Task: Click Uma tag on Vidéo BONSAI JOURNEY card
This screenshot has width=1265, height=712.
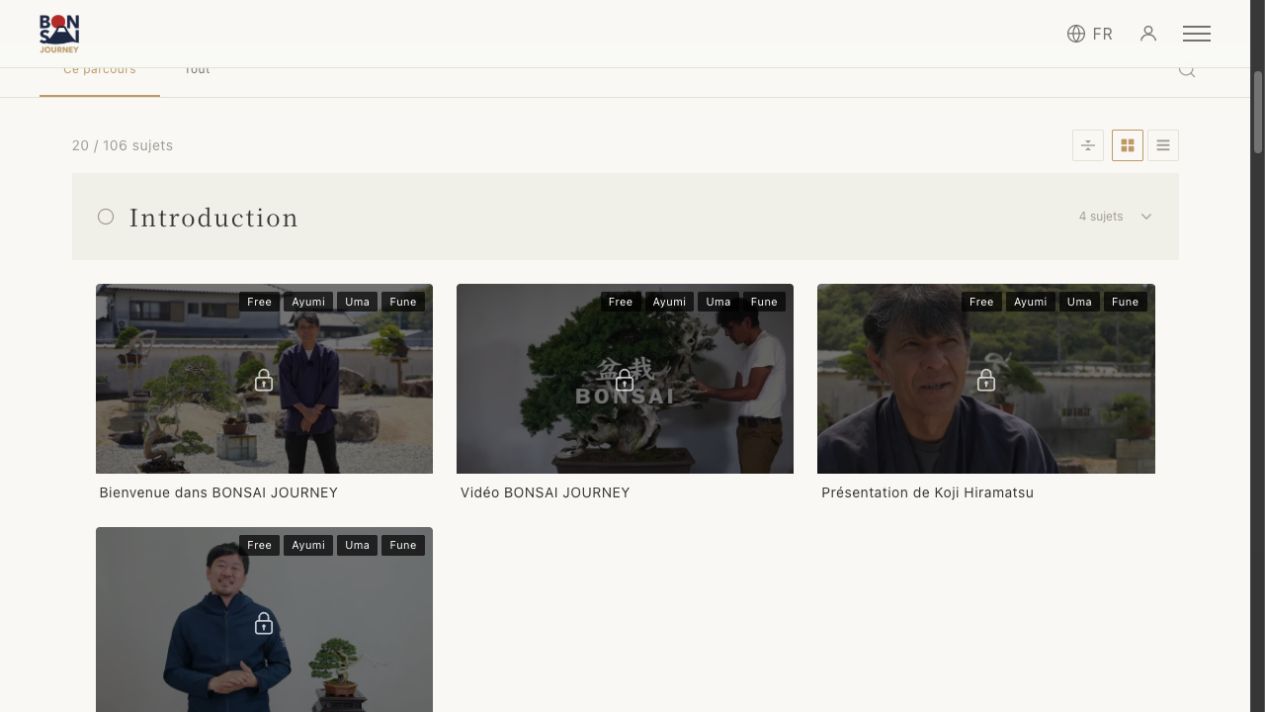Action: point(718,302)
